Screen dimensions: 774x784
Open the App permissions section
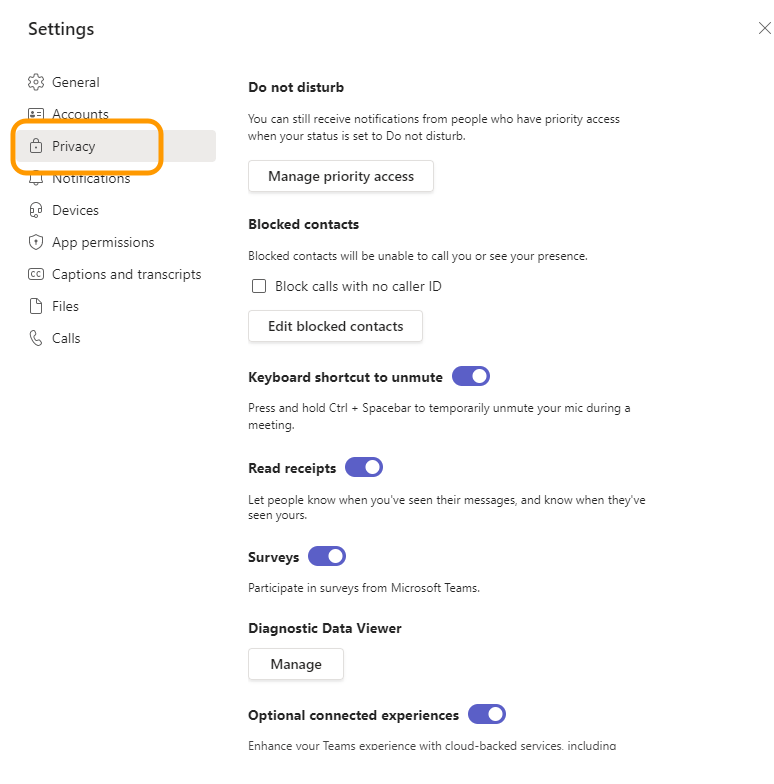click(103, 242)
